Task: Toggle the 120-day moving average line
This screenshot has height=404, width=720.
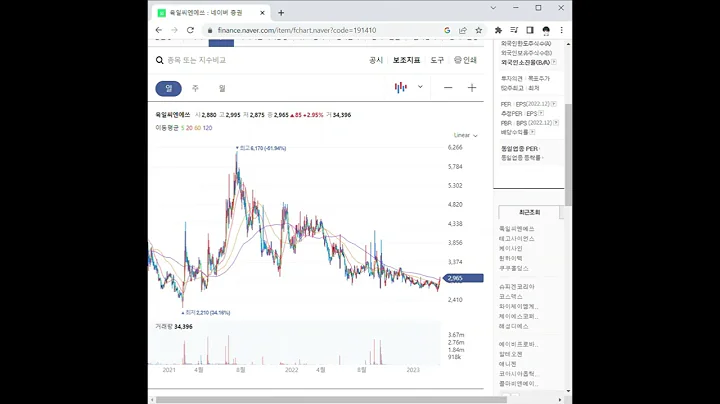Action: pos(207,128)
